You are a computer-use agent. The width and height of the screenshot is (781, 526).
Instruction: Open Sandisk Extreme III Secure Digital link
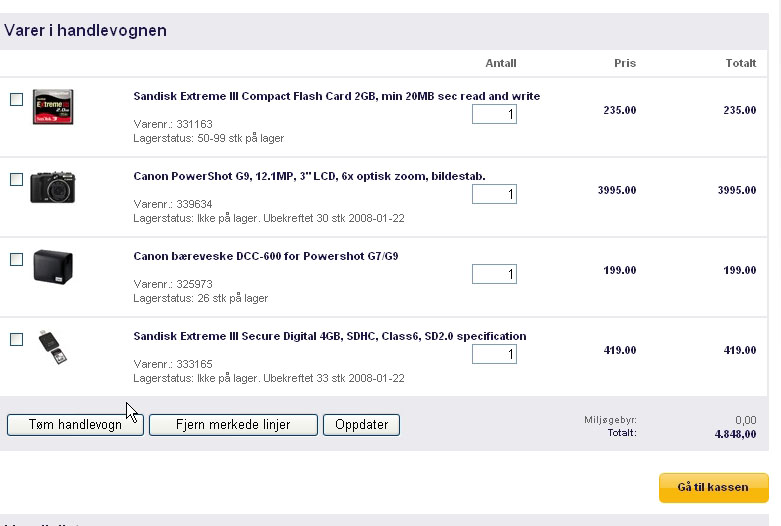coord(330,336)
